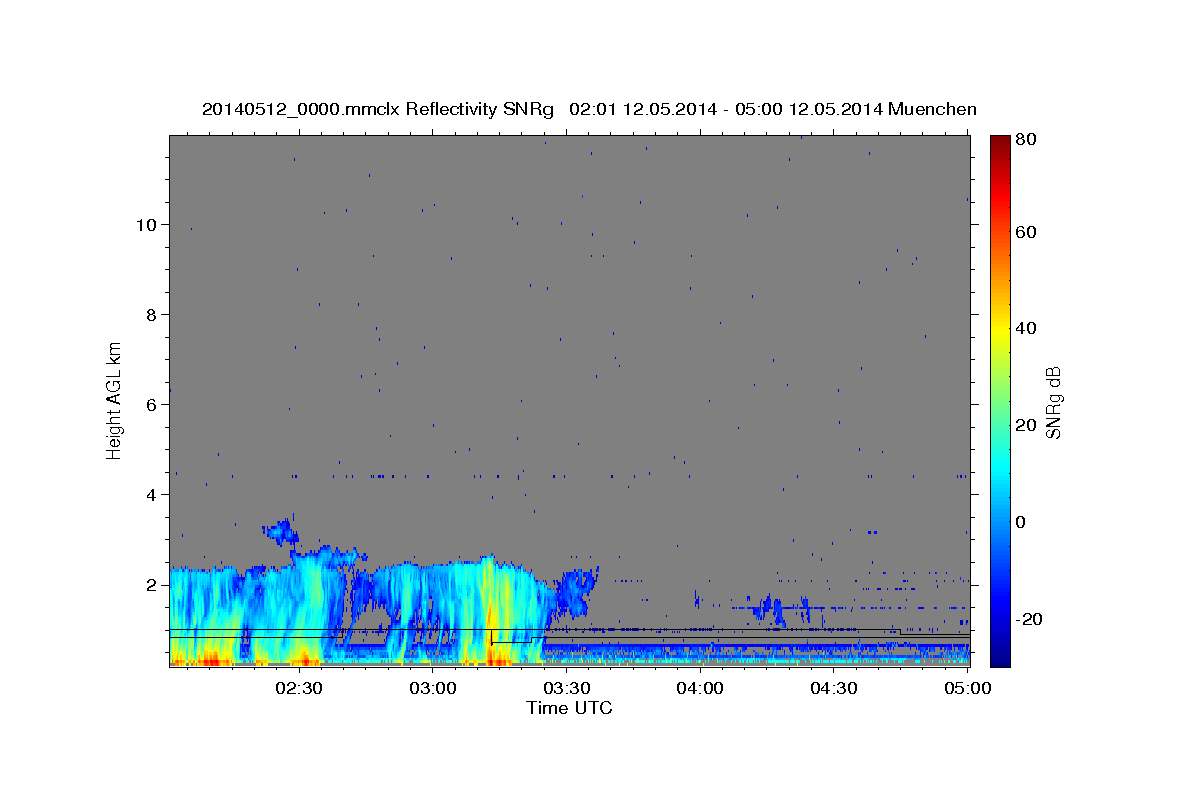
Task: Click the height tick label 6
Action: coord(152,405)
